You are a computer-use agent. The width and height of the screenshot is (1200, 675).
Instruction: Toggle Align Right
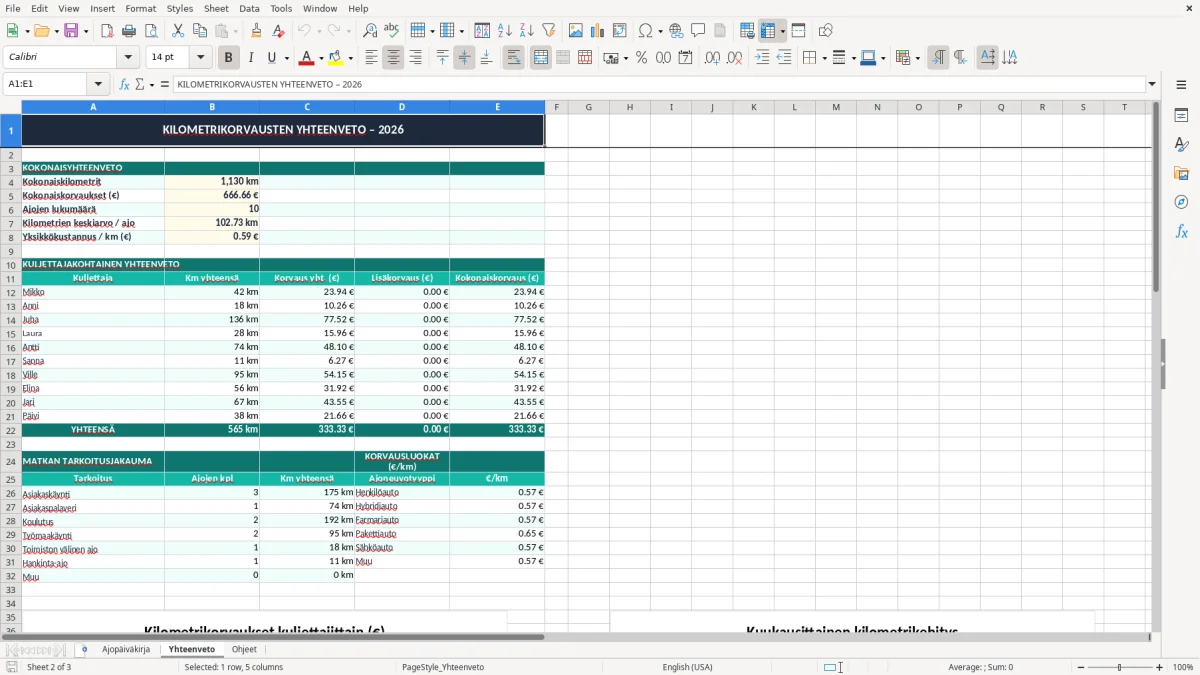click(x=415, y=58)
